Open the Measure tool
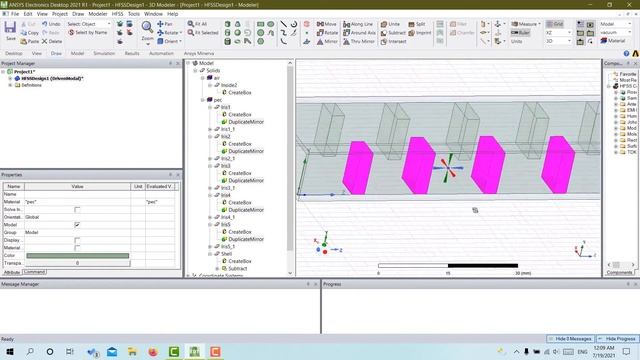This screenshot has width=640, height=360. click(525, 24)
